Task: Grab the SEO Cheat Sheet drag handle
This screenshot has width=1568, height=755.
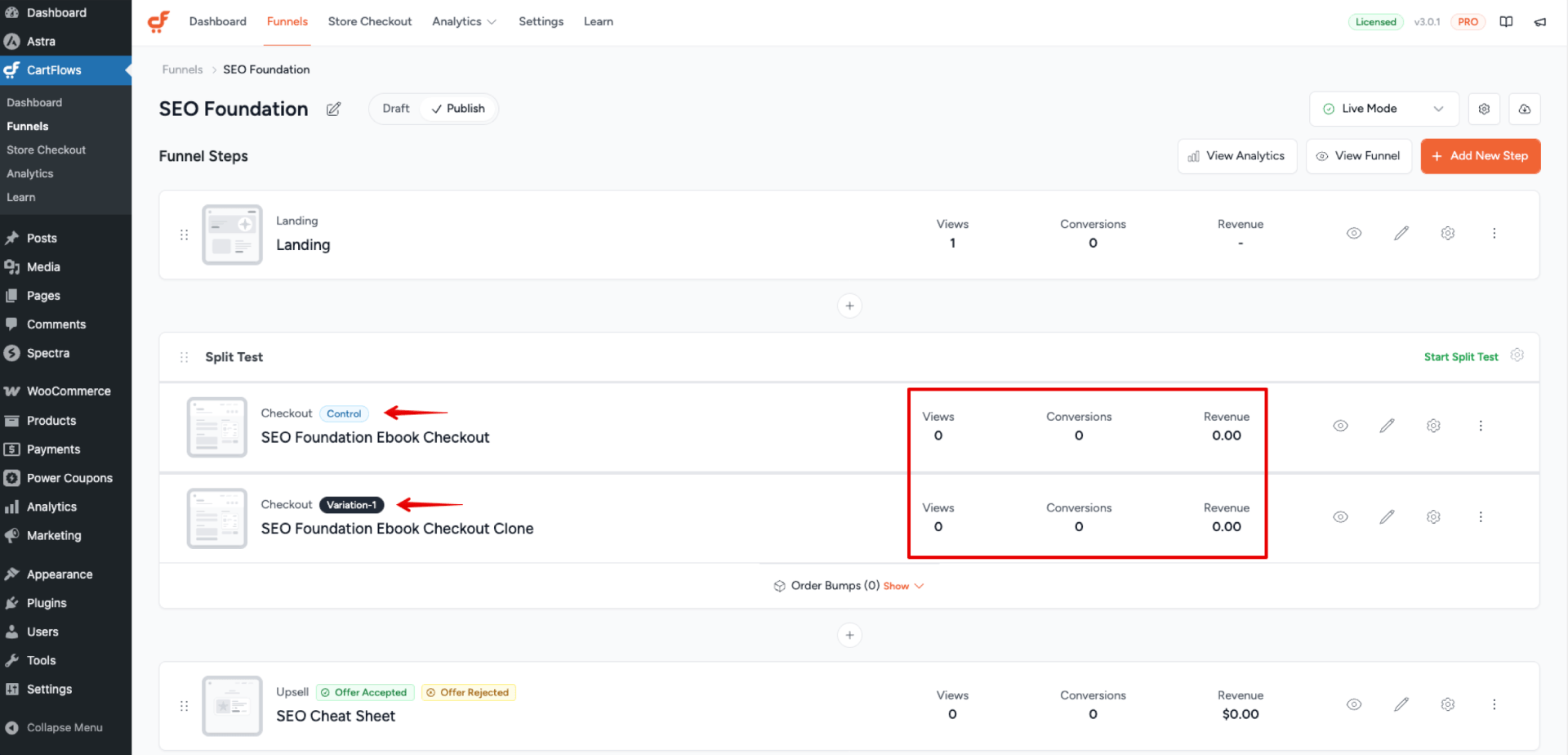Action: tap(184, 706)
